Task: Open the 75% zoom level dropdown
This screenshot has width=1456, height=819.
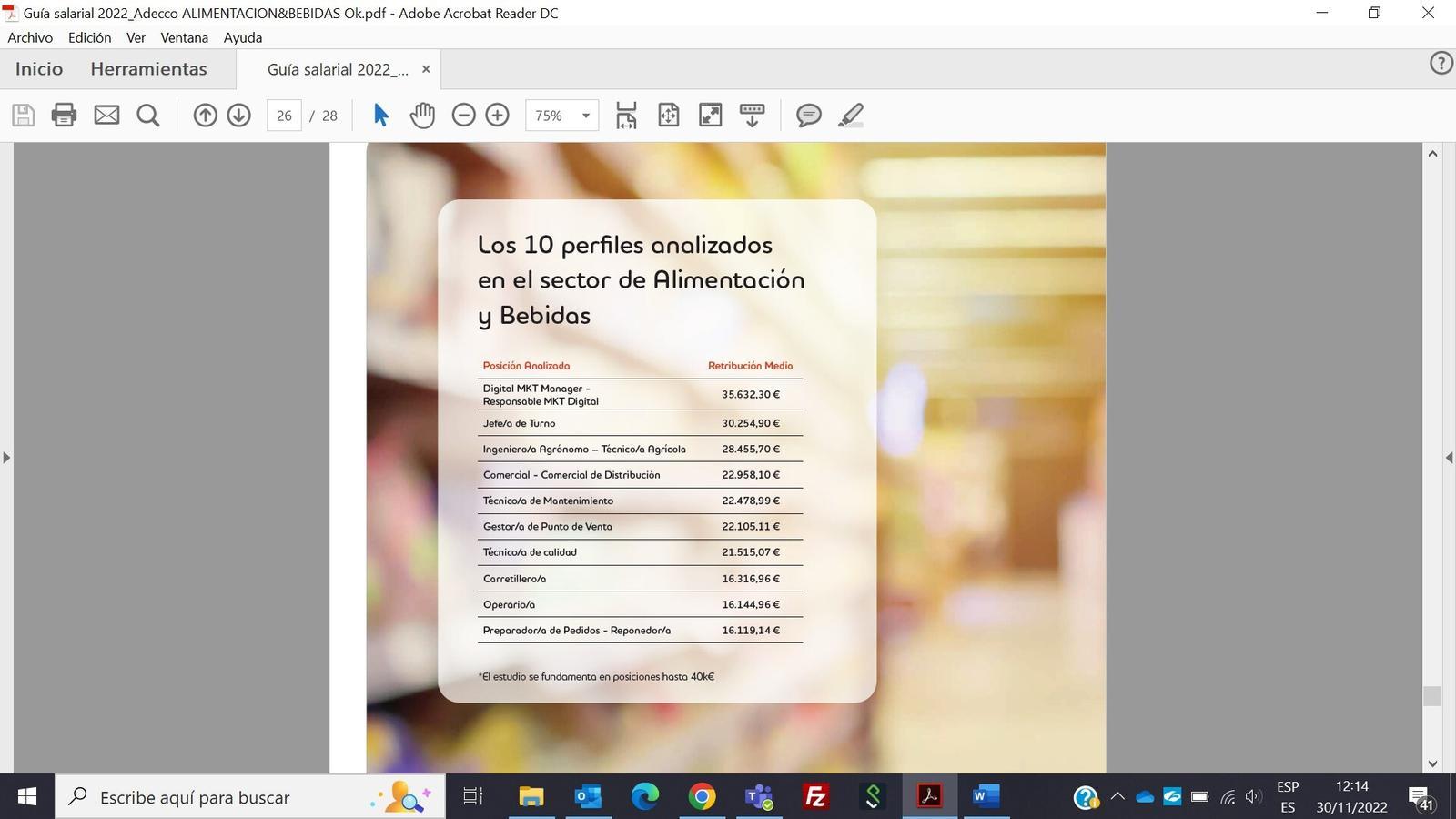Action: coord(585,116)
